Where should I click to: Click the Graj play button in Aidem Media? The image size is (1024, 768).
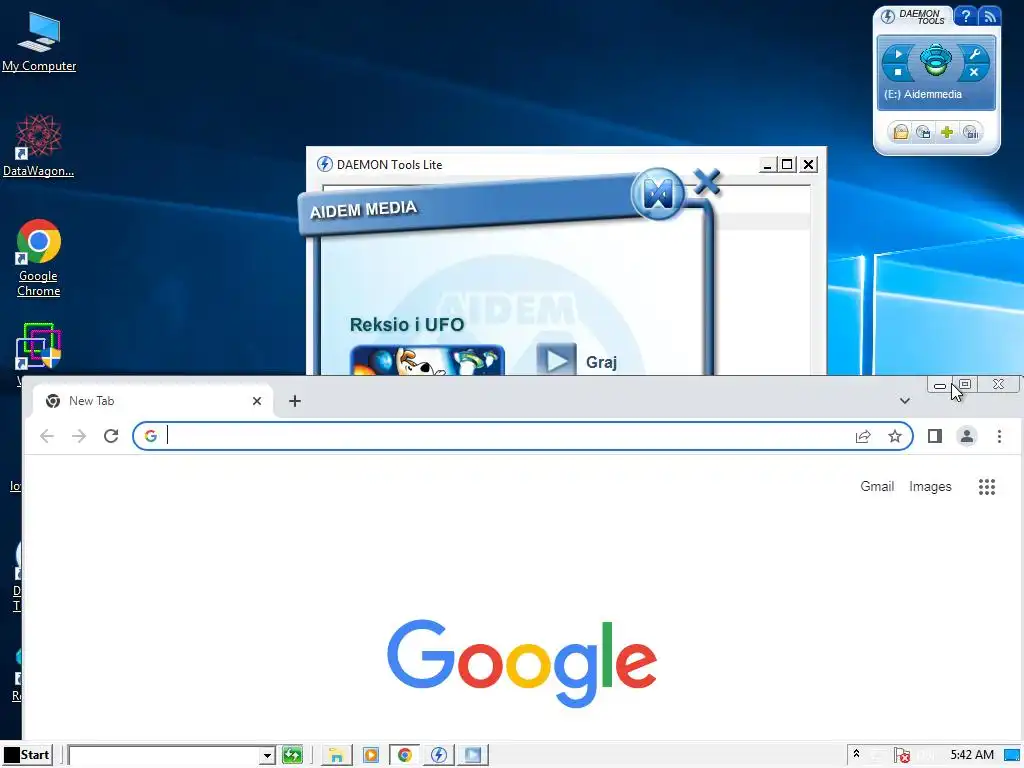tap(556, 359)
